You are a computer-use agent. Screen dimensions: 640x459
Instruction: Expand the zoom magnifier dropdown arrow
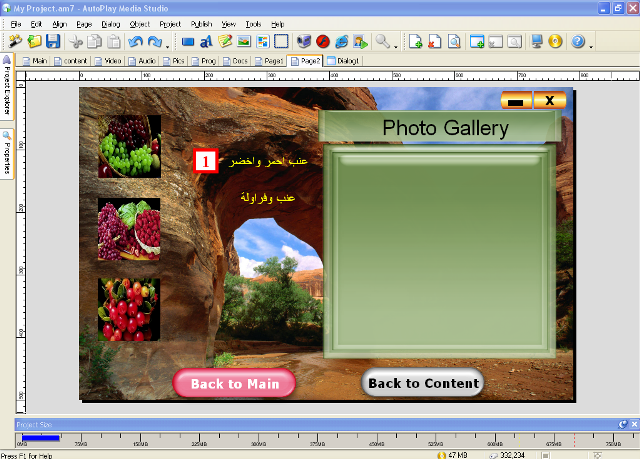tap(396, 45)
